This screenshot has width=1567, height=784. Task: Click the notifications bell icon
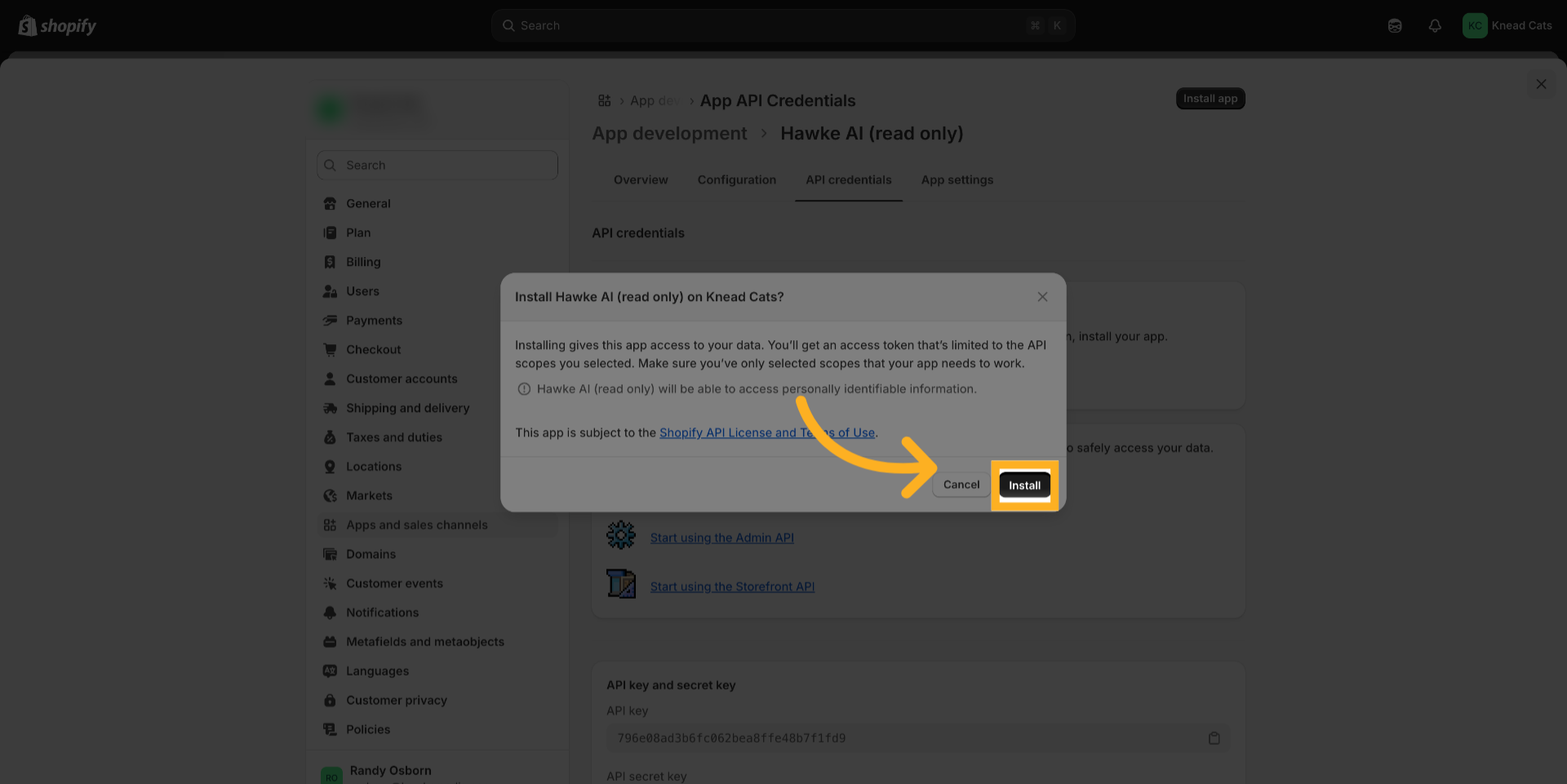pos(1434,26)
